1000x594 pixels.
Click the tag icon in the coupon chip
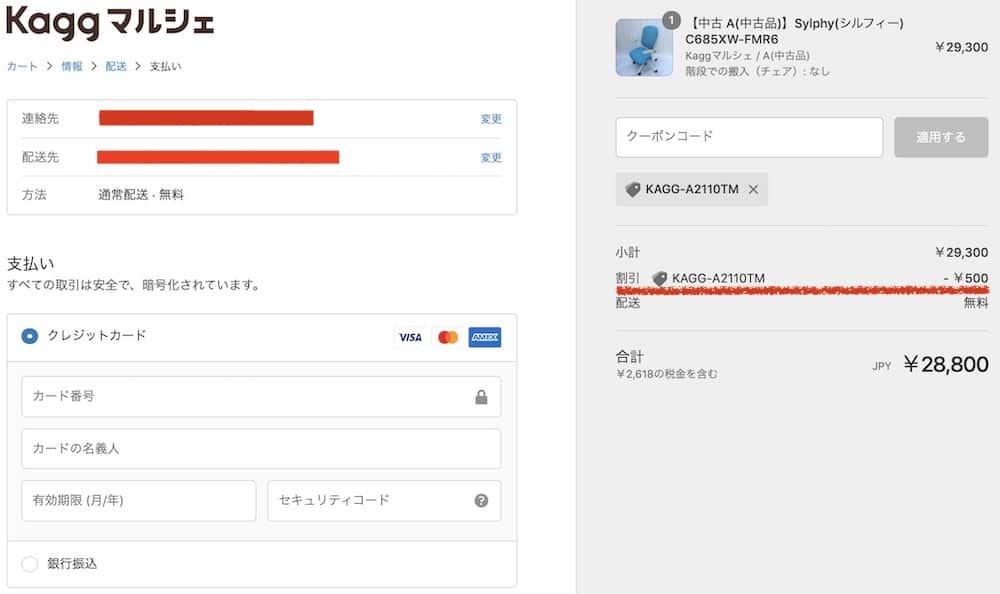633,189
